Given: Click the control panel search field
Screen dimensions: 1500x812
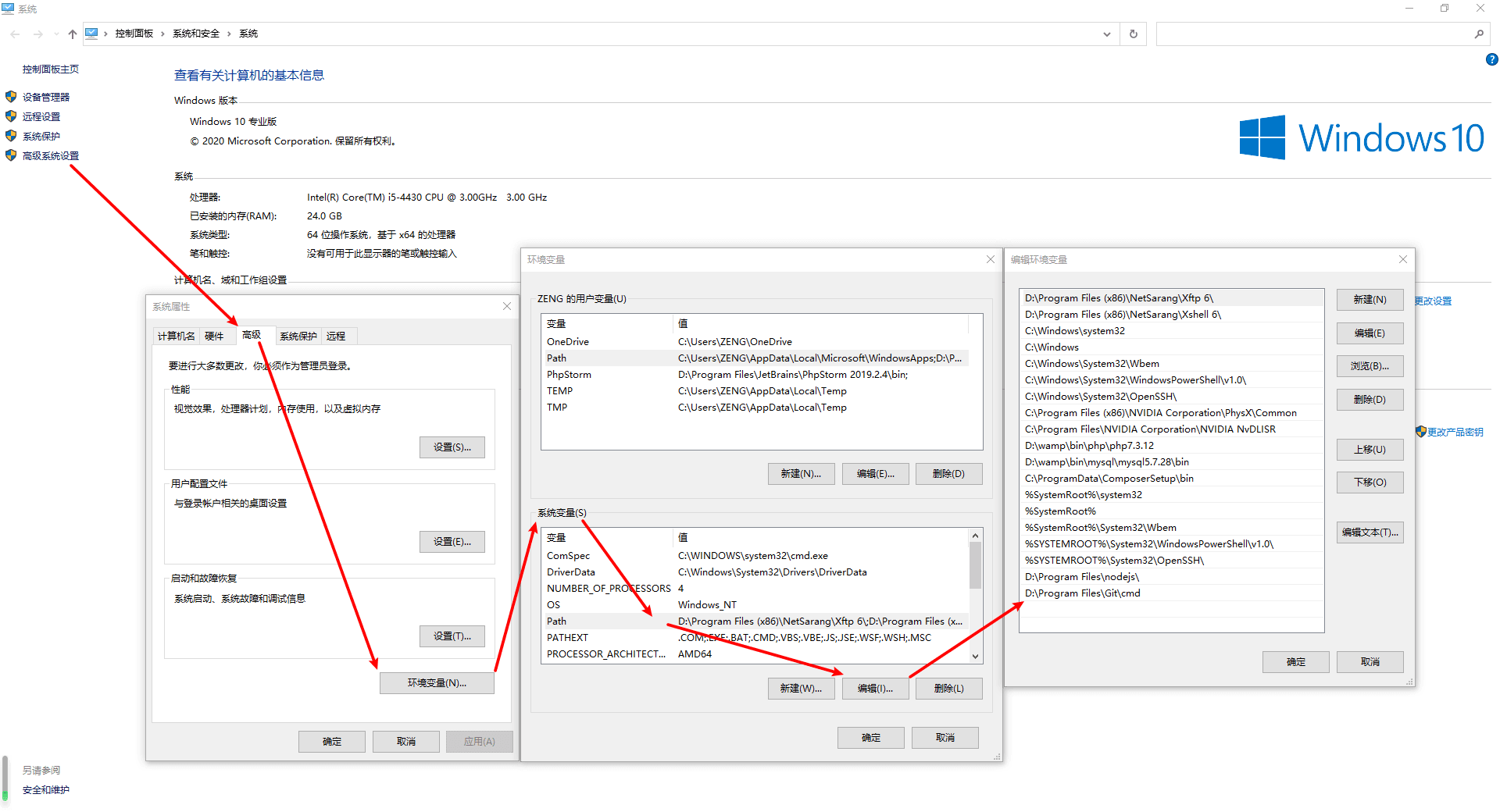Looking at the screenshot, I should point(1312,34).
